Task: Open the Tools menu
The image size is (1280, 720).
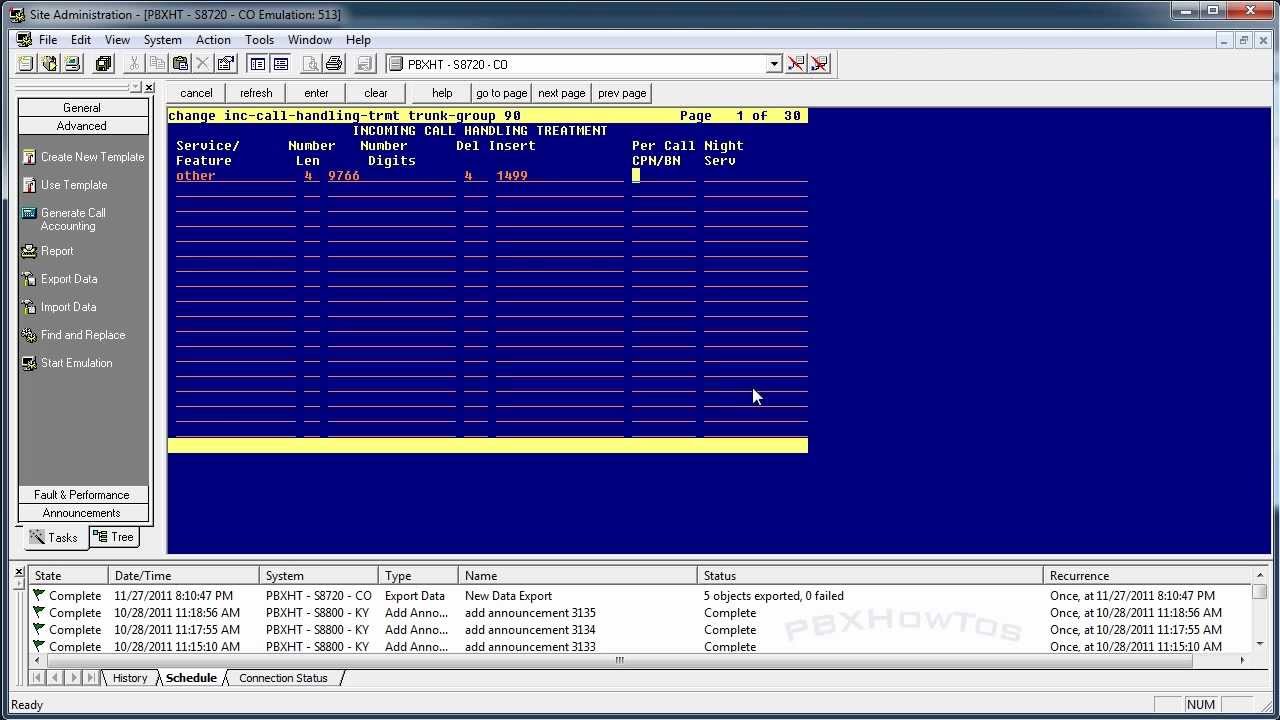Action: coord(259,40)
